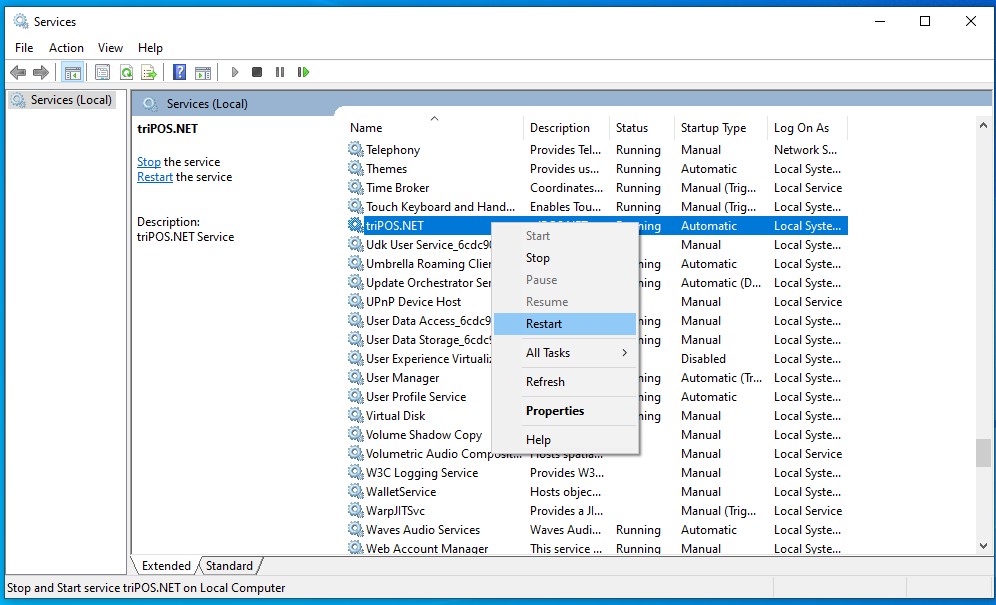This screenshot has width=996, height=605.
Task: Click the gear icon beside Themes
Action: tap(356, 168)
